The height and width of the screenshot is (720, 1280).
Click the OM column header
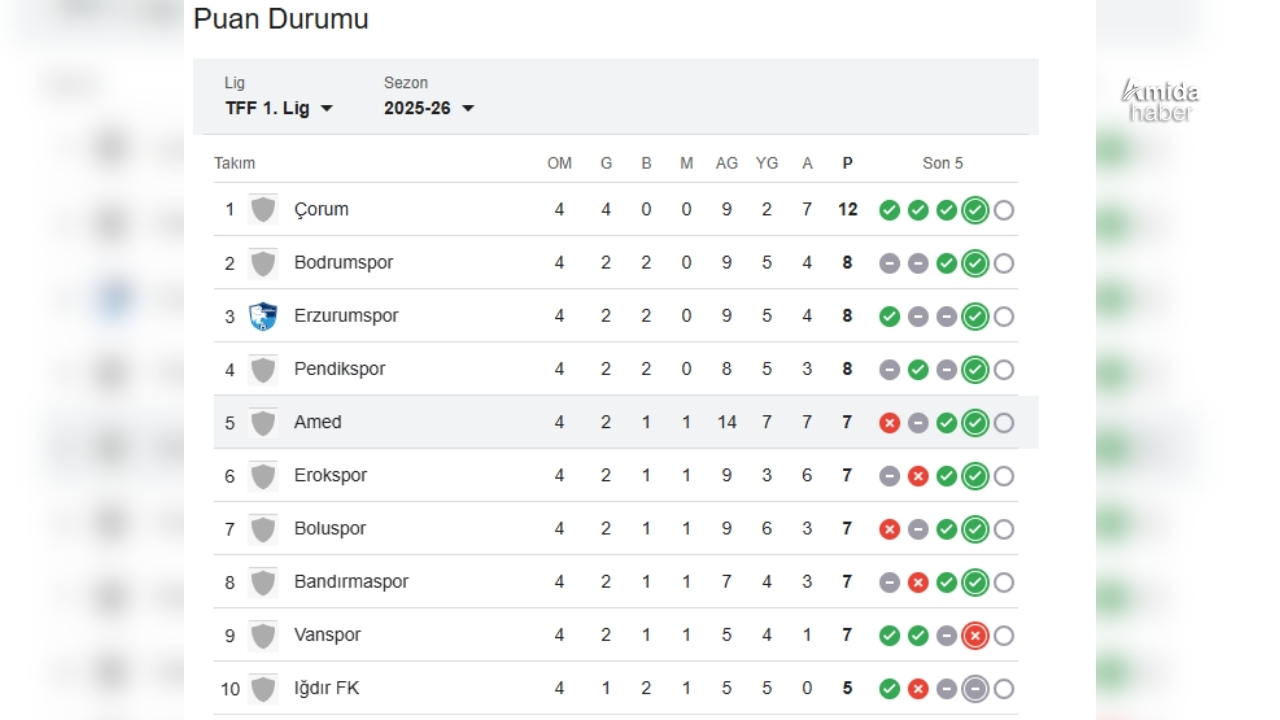pyautogui.click(x=560, y=163)
